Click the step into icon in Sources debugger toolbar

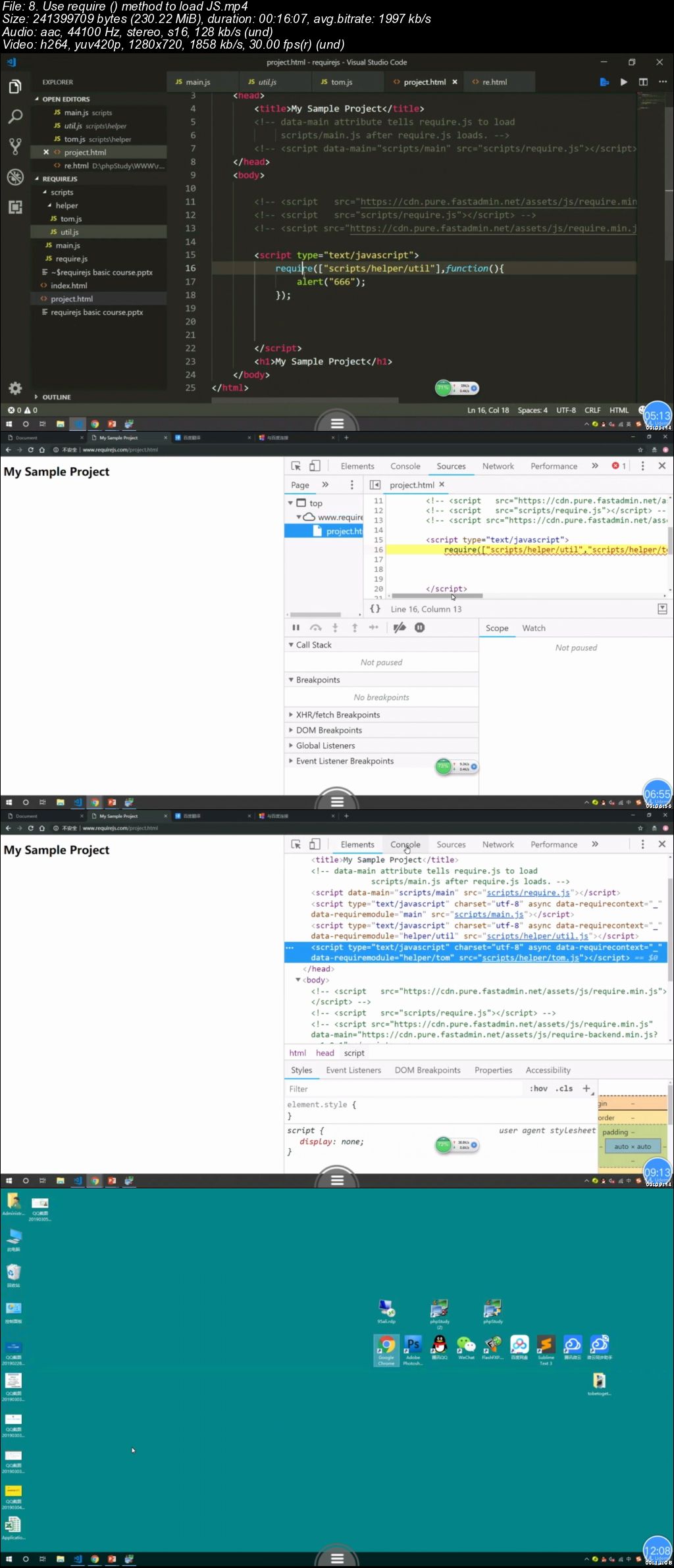coord(335,628)
